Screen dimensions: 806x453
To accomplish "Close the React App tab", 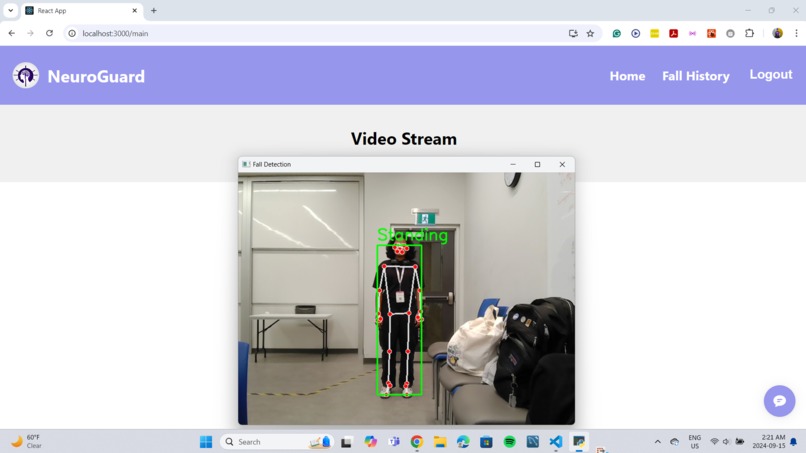I will point(135,10).
